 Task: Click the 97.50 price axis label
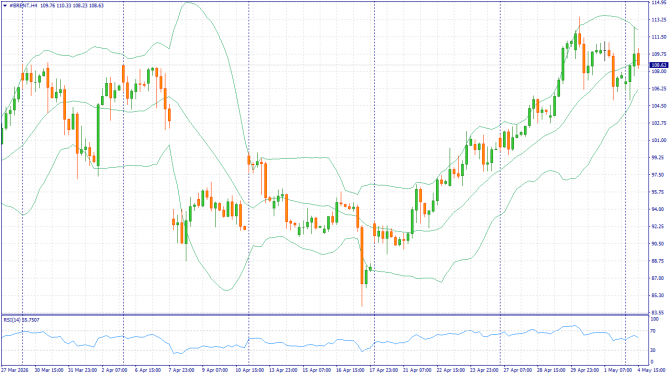tap(659, 175)
